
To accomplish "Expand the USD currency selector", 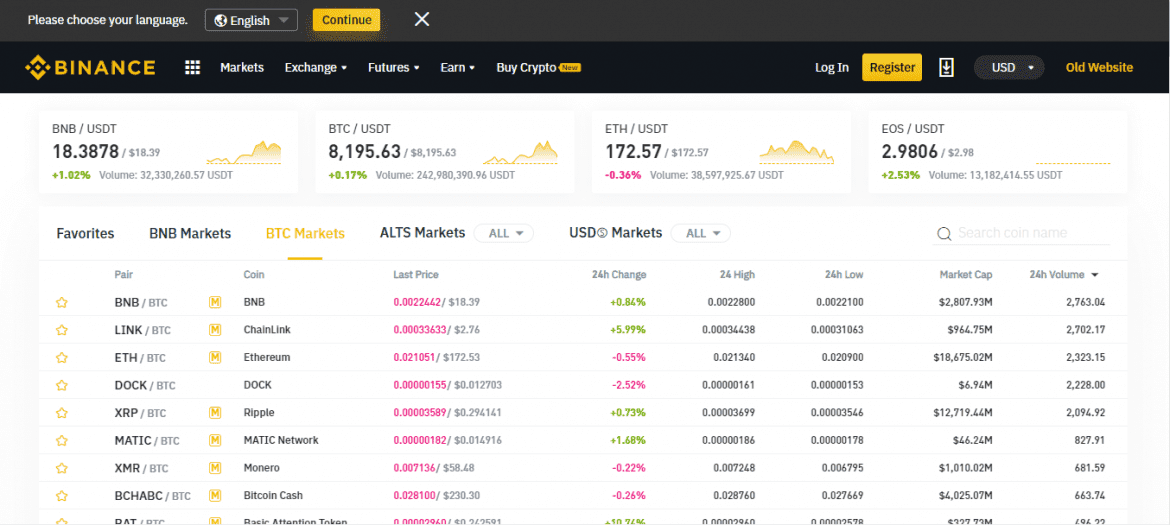I will point(1008,68).
